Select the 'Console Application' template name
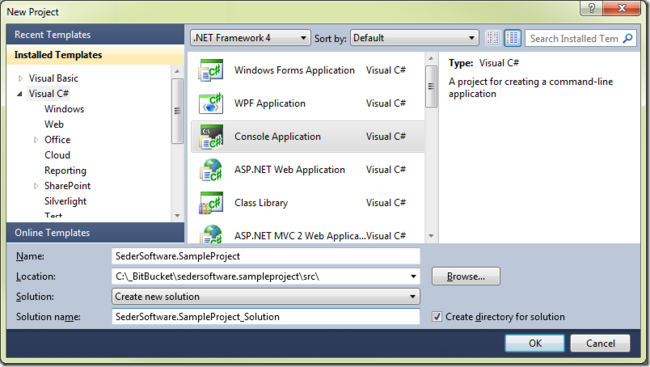650x367 pixels. (x=277, y=136)
